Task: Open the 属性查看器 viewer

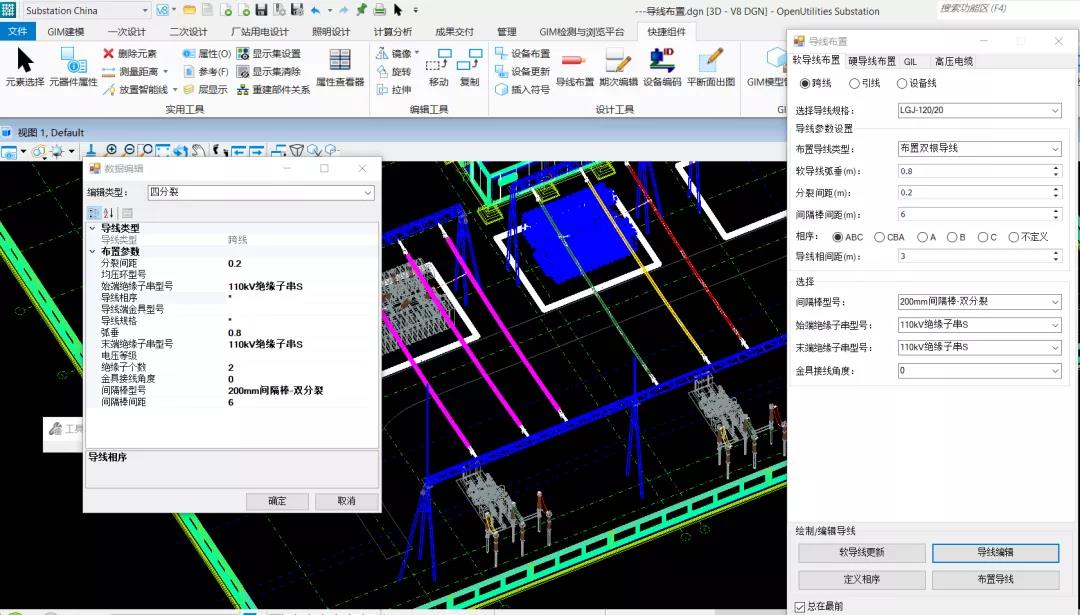Action: click(x=340, y=67)
